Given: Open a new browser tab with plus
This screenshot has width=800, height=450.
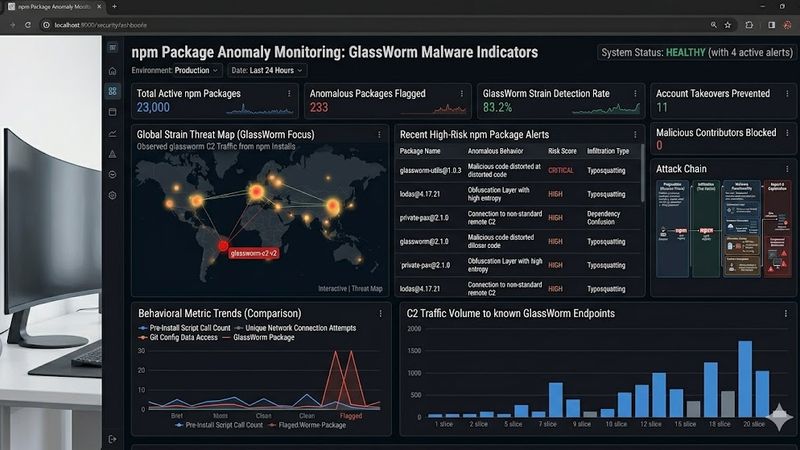Looking at the screenshot, I should pyautogui.click(x=114, y=7).
